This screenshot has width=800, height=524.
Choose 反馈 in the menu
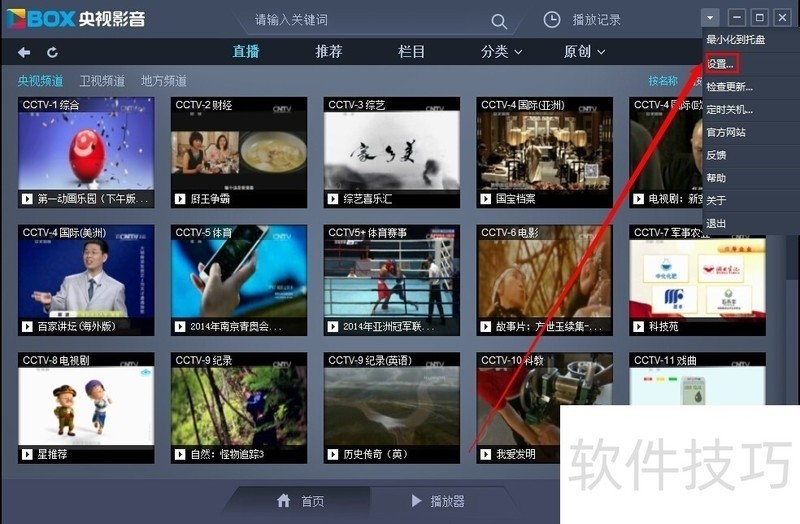click(751, 155)
